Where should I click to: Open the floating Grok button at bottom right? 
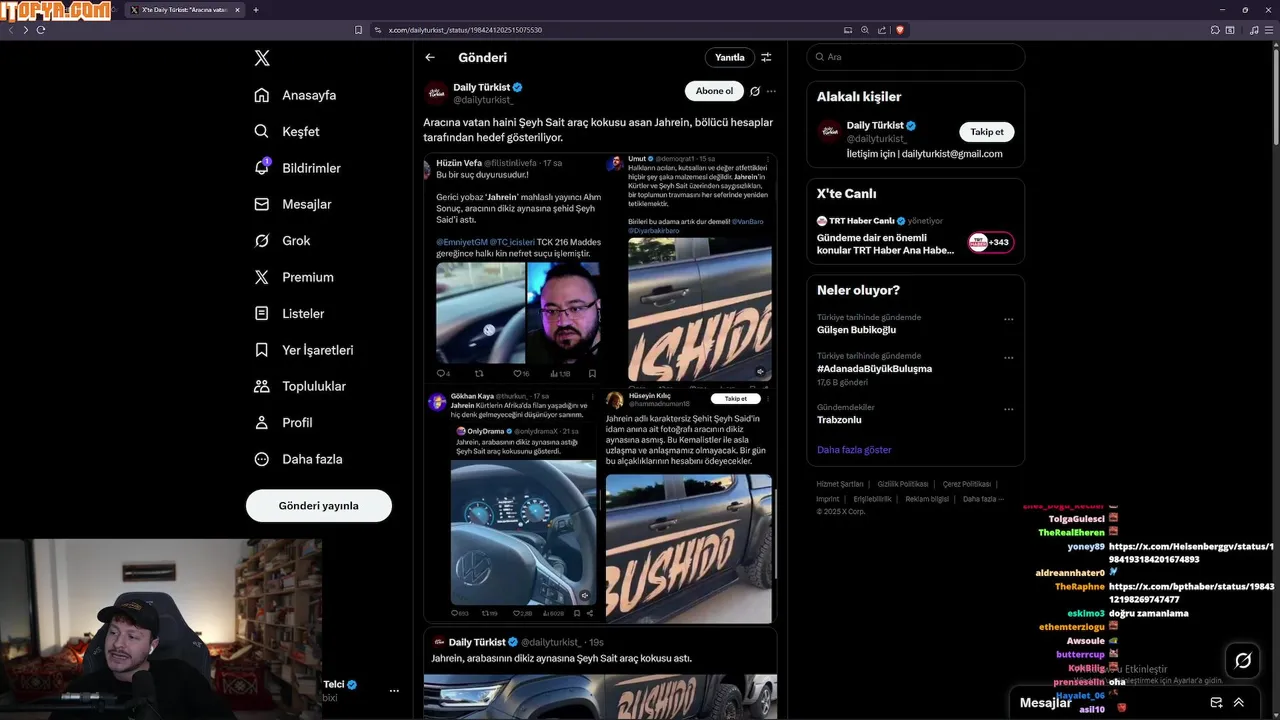click(x=1243, y=660)
